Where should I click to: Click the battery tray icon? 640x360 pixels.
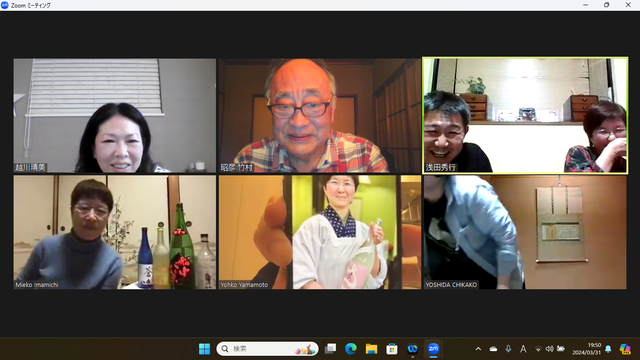(561, 349)
